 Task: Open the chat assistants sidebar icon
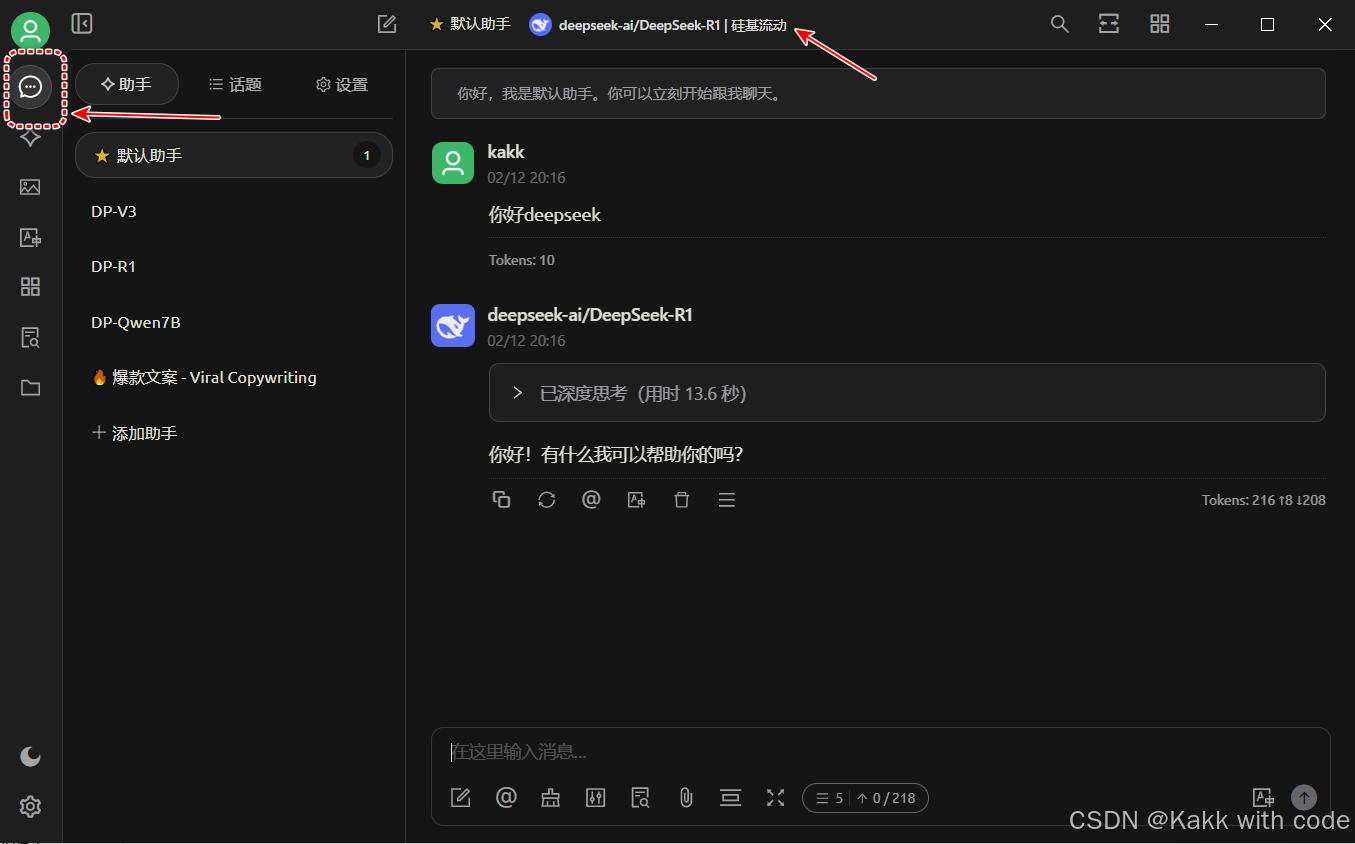tap(31, 88)
